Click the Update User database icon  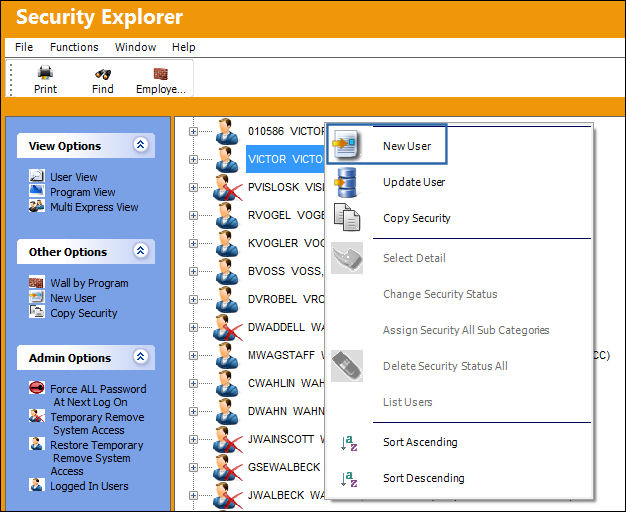click(346, 182)
